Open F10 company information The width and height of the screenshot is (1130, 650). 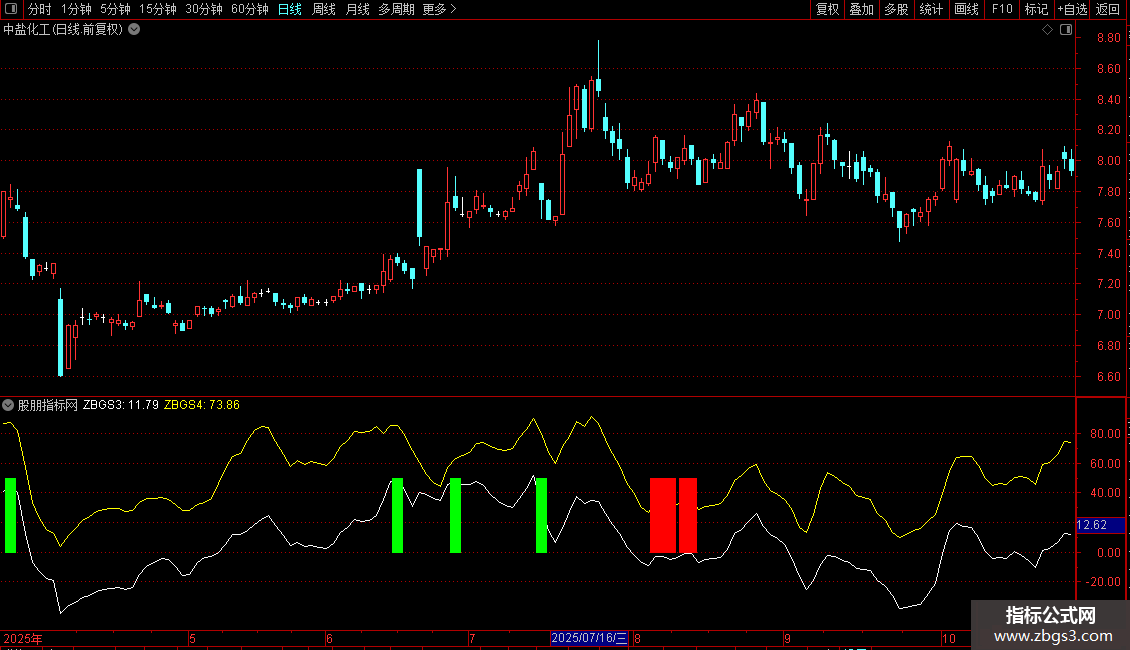(1002, 9)
